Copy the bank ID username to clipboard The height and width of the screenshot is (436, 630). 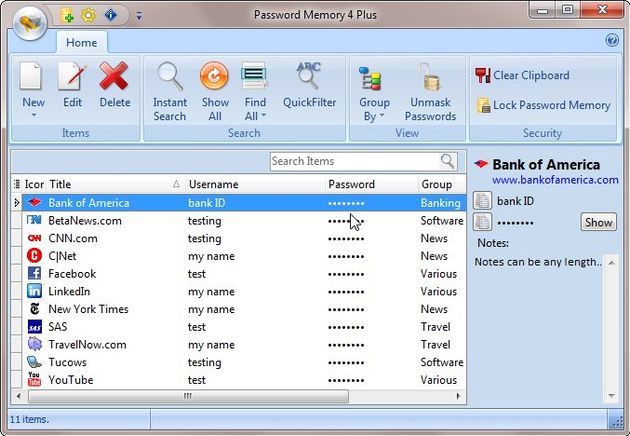(x=481, y=201)
